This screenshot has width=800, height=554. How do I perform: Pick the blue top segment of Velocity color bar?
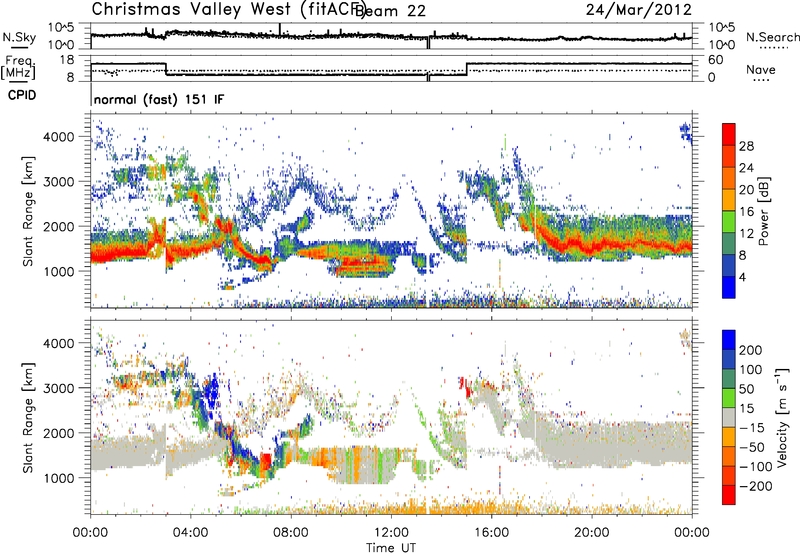[729, 340]
